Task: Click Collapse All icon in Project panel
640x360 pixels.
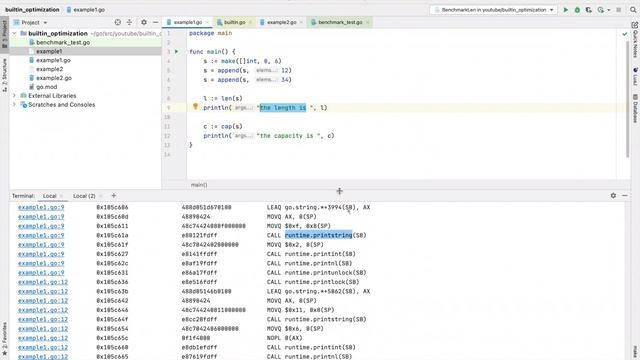Action: [129, 22]
